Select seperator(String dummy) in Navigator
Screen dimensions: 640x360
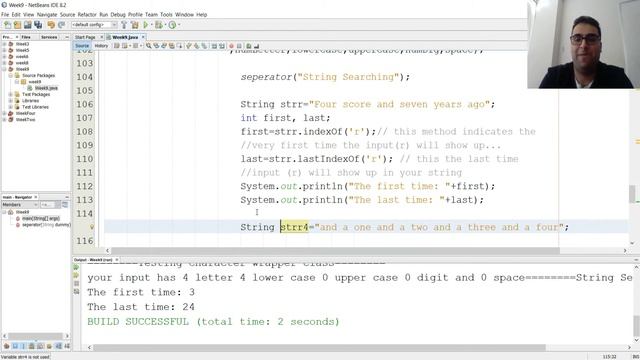[x=46, y=225]
